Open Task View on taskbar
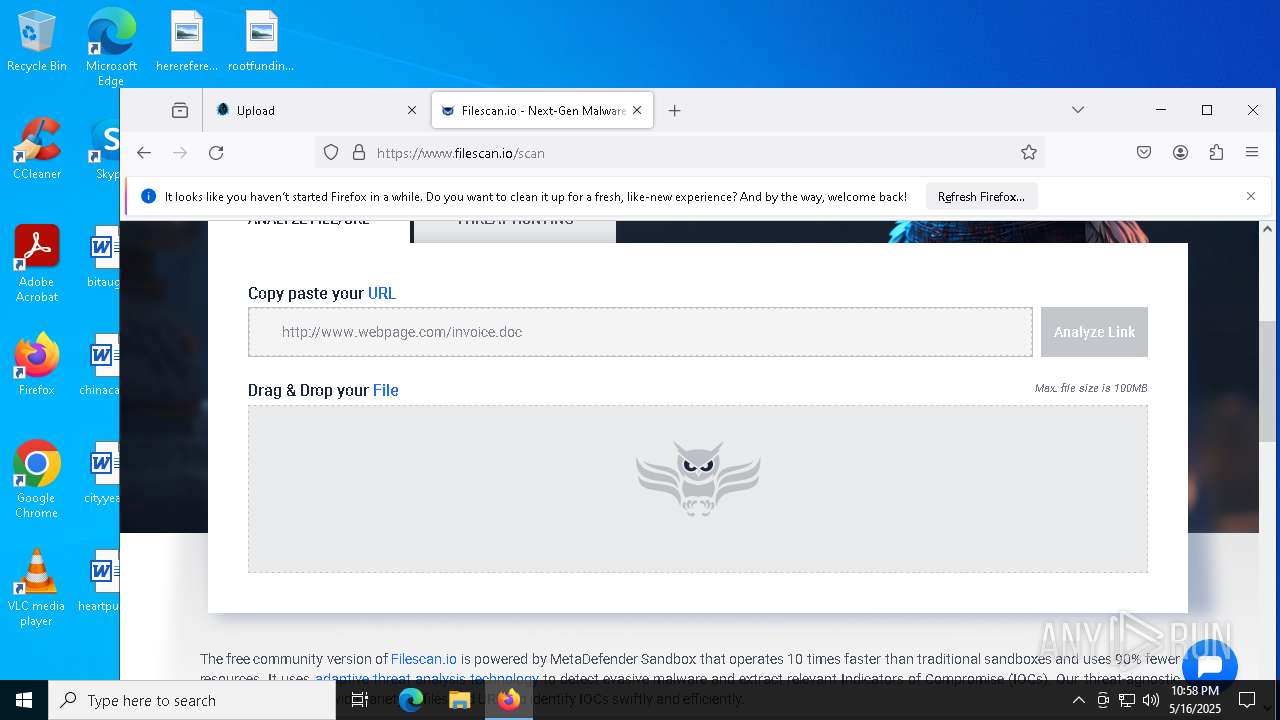 (x=360, y=700)
